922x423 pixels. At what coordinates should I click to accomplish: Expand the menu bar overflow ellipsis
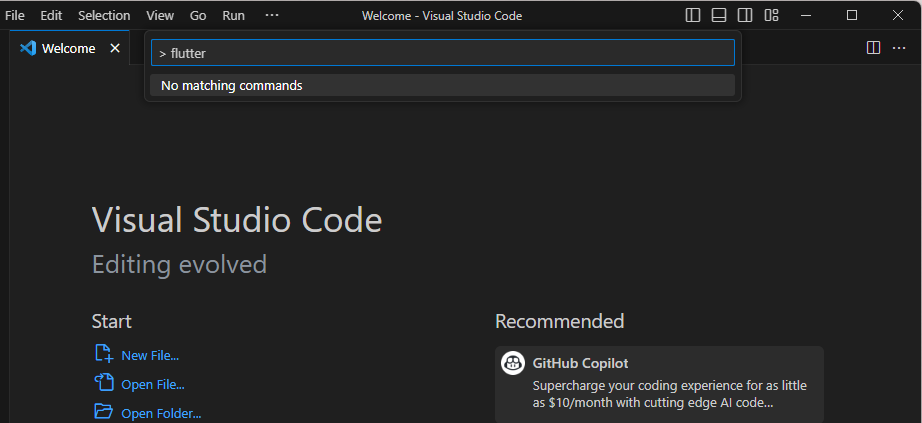[272, 15]
